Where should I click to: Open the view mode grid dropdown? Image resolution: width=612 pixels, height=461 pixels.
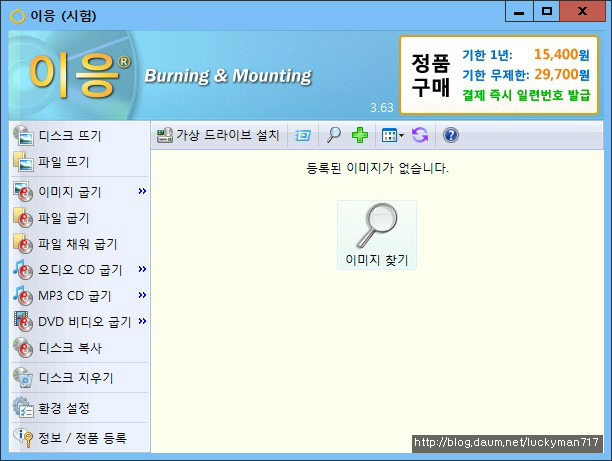(393, 135)
